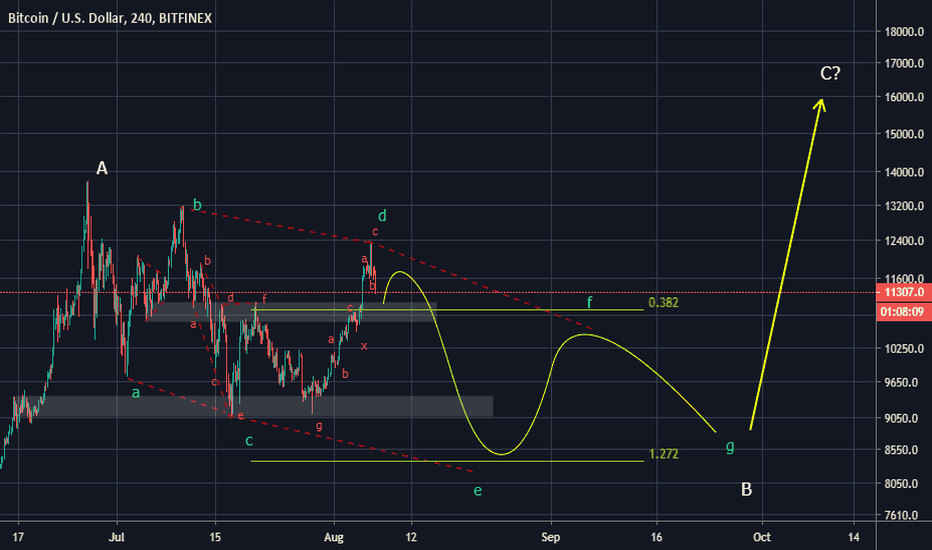Select the red x sub-wave label
This screenshot has width=932, height=550.
[x=364, y=346]
